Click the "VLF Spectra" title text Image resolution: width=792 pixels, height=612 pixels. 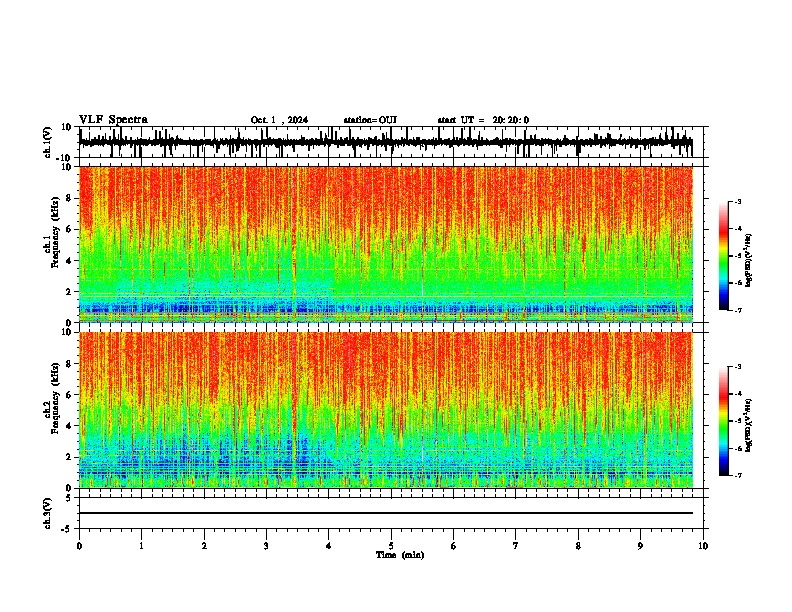tap(113, 119)
